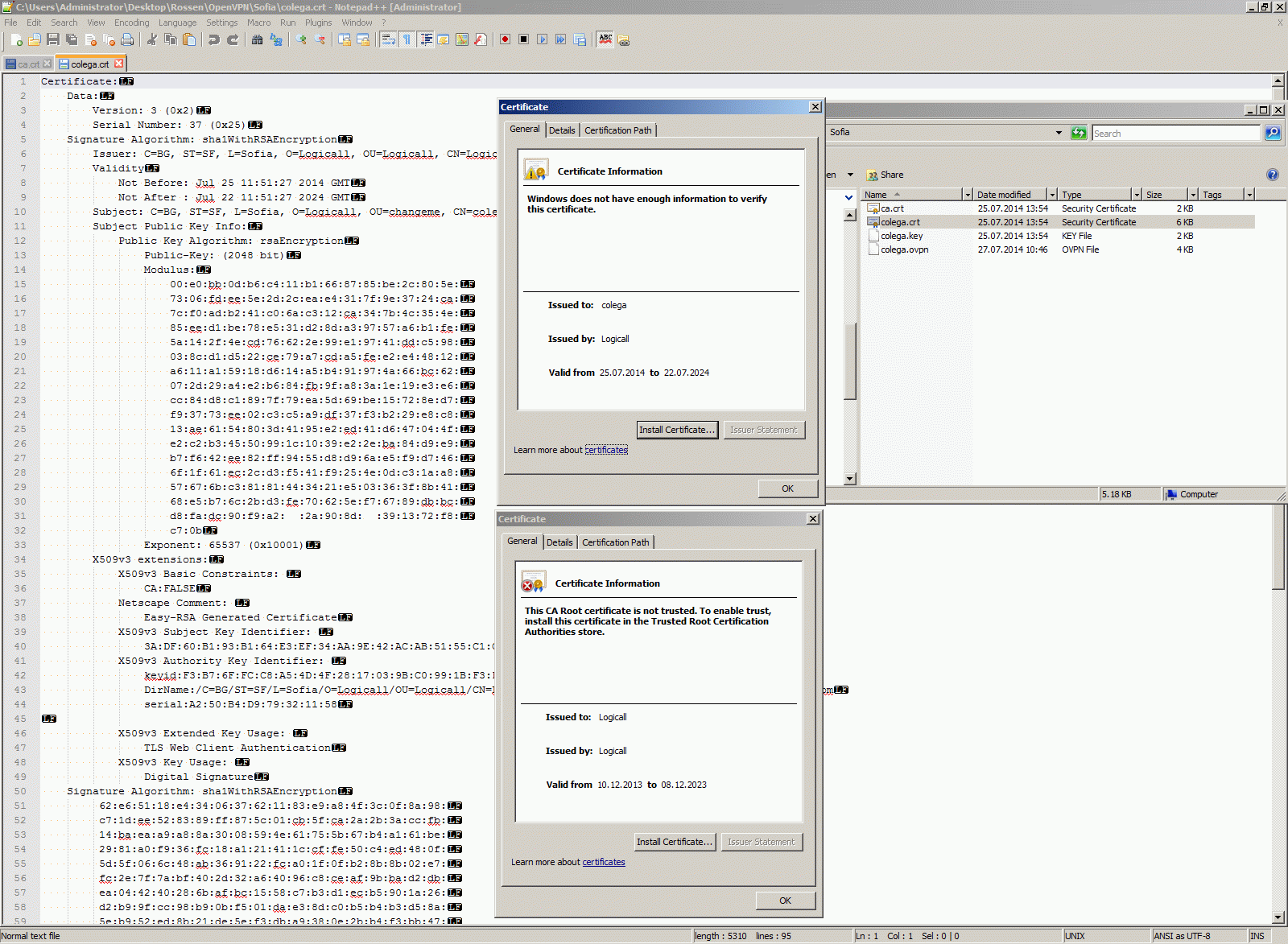Click the Open file toolbar icon
This screenshot has width=1288, height=944.
(x=35, y=39)
